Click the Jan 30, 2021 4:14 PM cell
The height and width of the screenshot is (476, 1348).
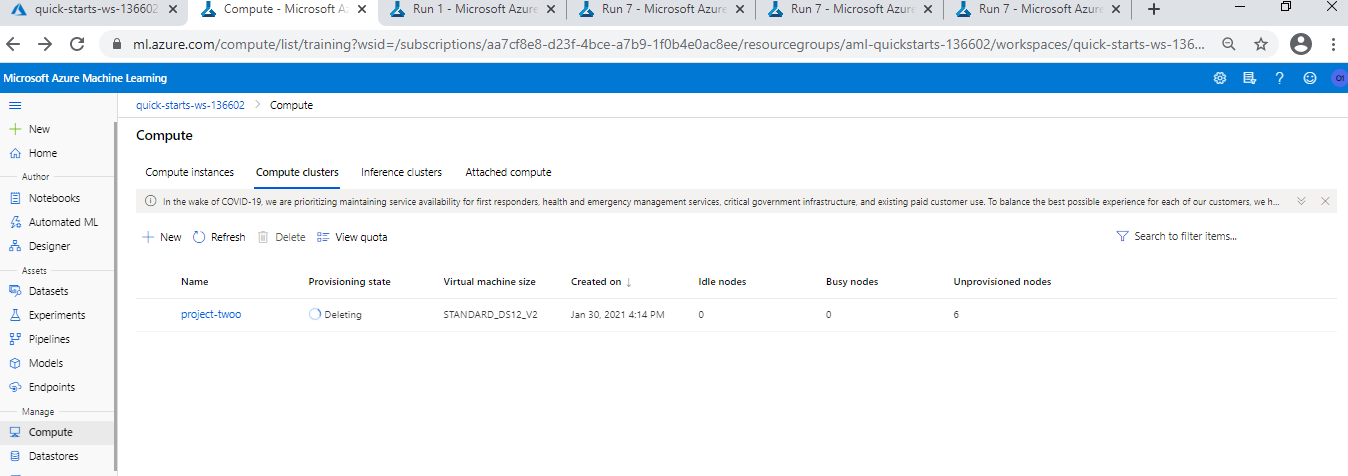617,315
